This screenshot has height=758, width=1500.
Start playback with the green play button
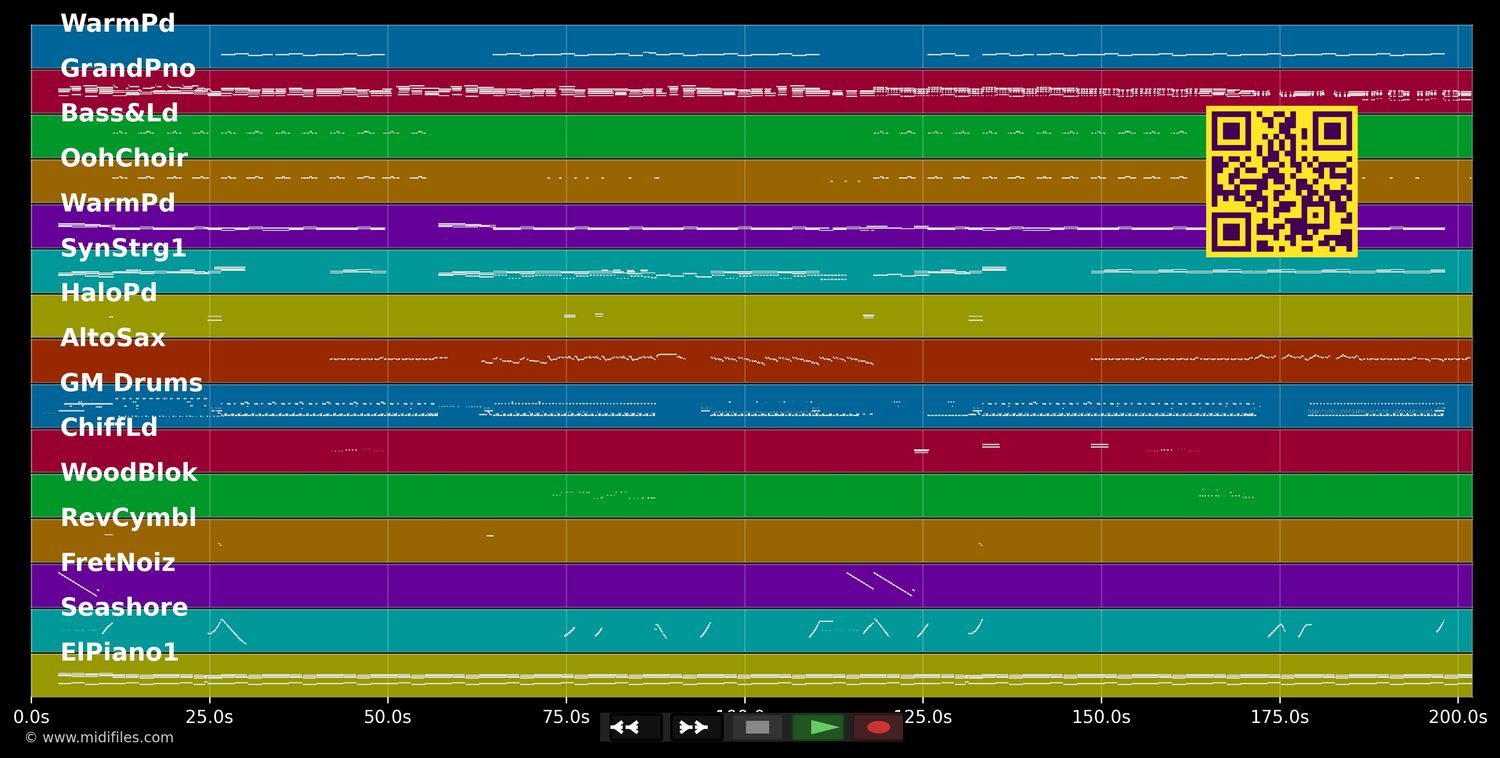(818, 727)
